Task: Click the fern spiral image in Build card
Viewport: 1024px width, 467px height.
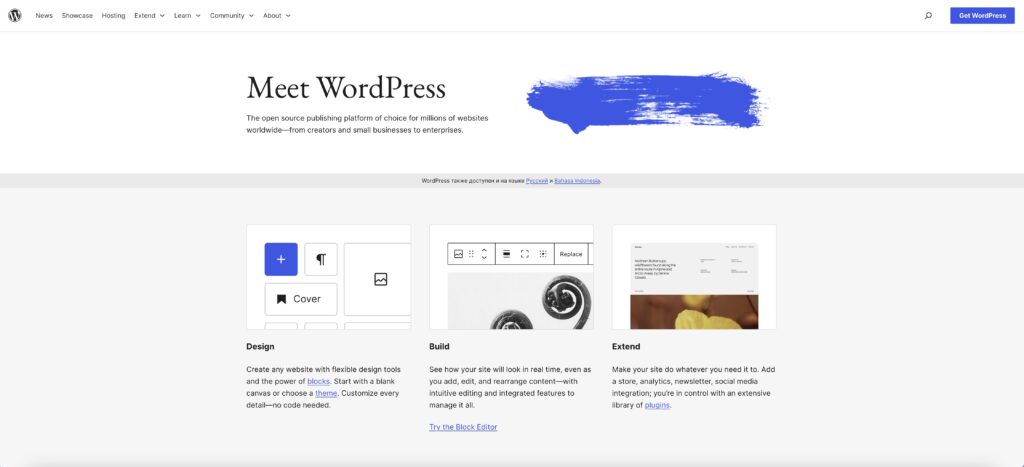Action: point(520,300)
